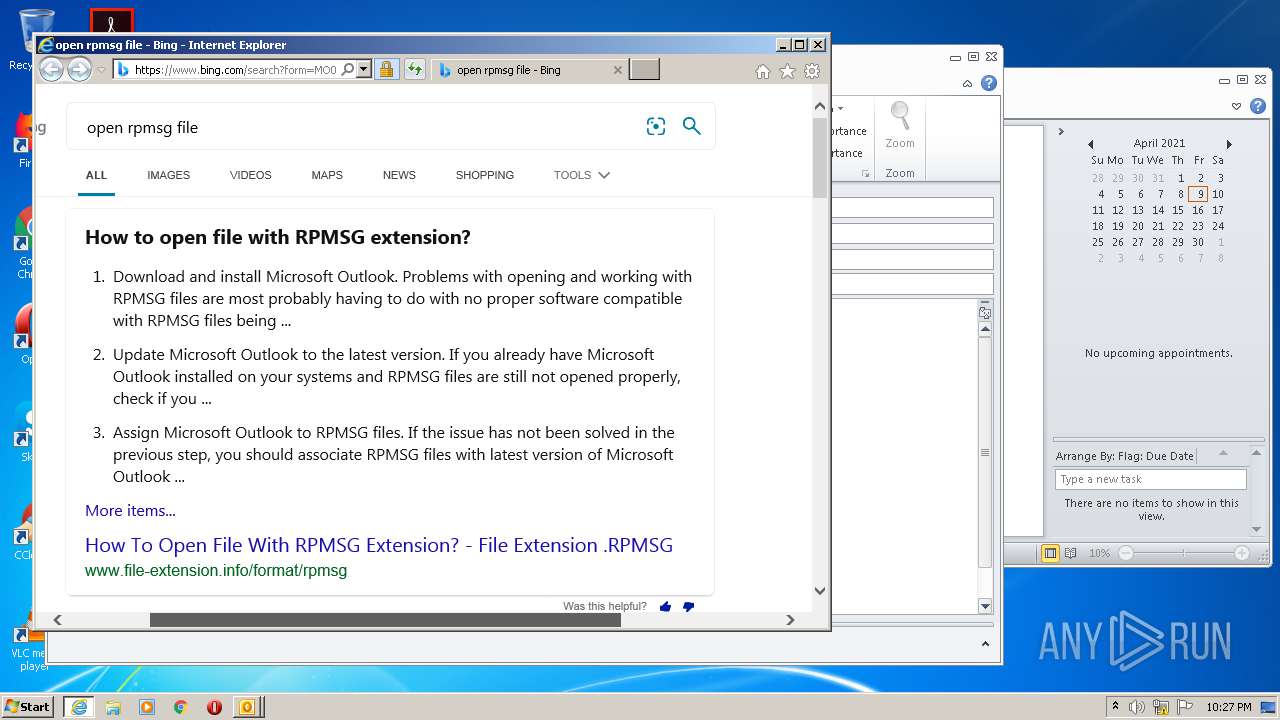Open the IE home page icon
Viewport: 1280px width, 720px height.
(x=763, y=71)
